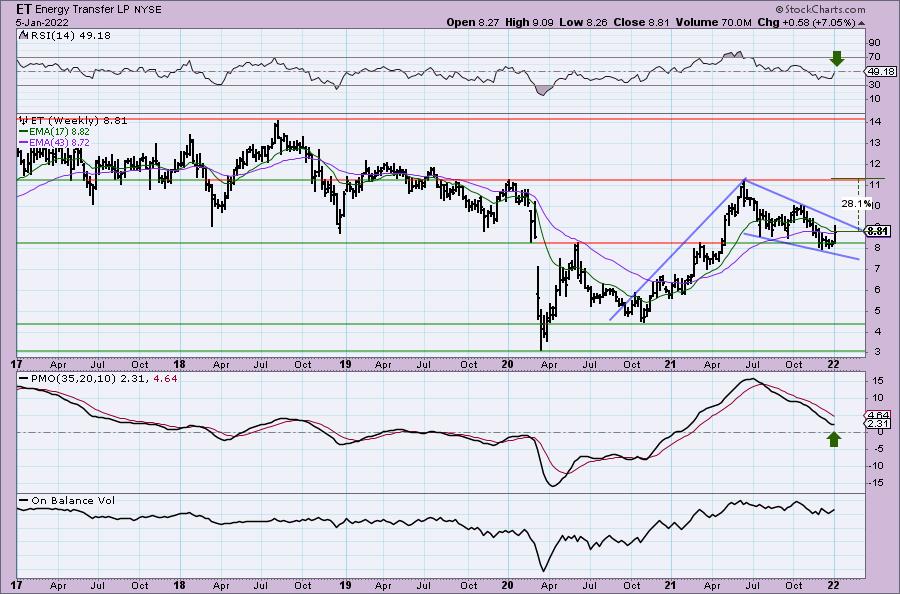
Task: Click the Chg +0.58 (+7.05%) value
Action: [806, 22]
